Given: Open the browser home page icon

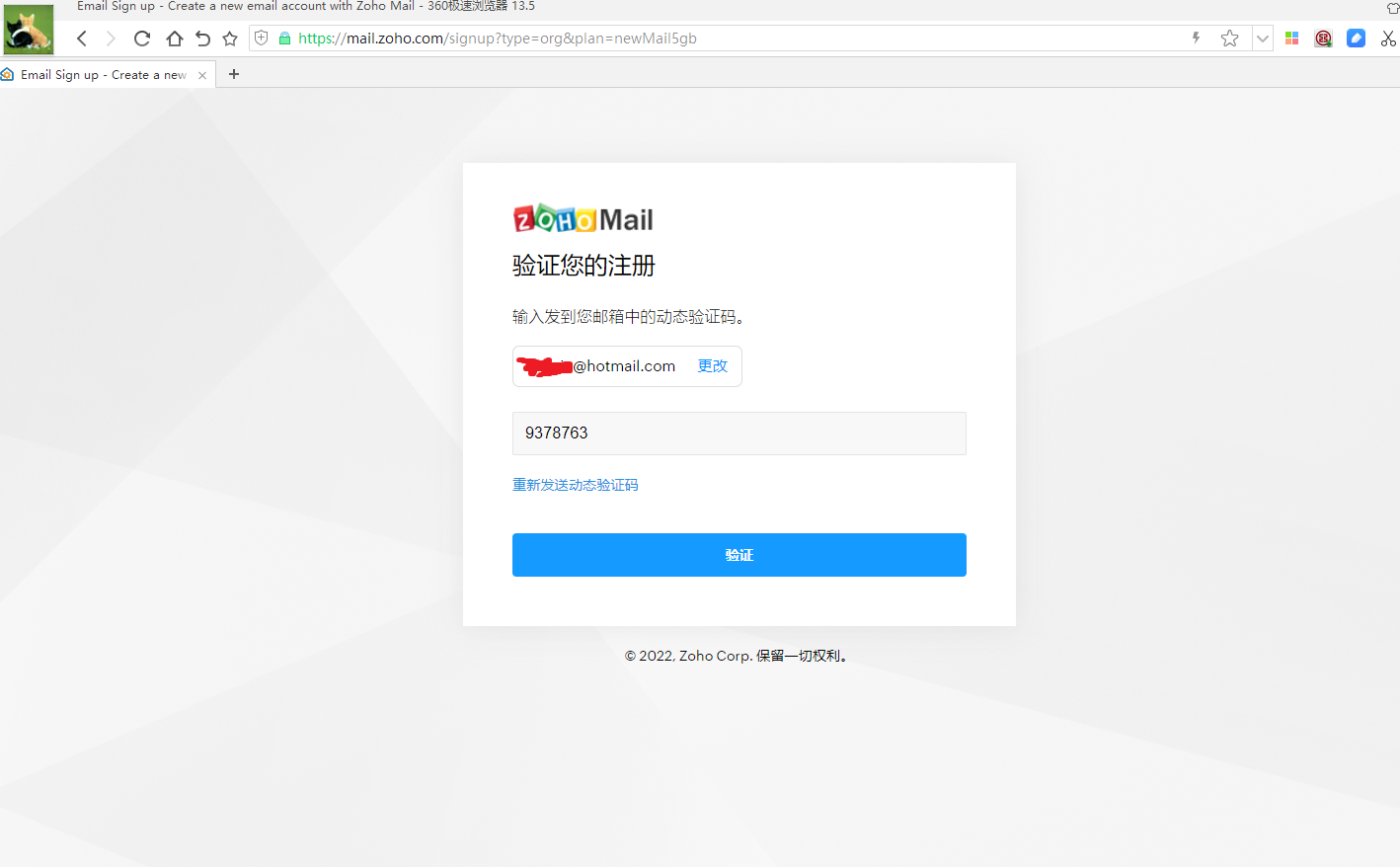Looking at the screenshot, I should click(x=175, y=39).
